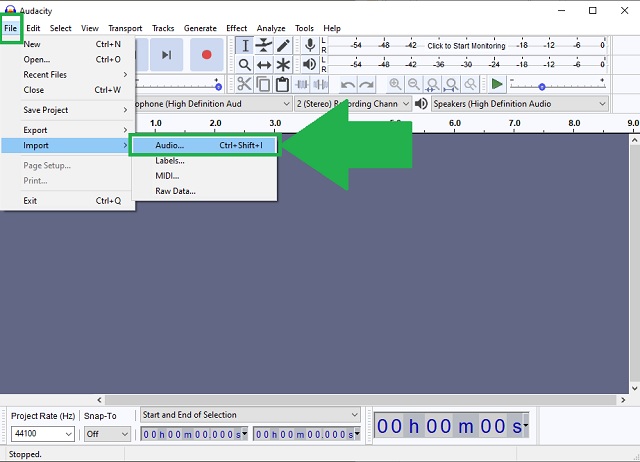
Task: Click the green Play-at-Speed button
Action: pyautogui.click(x=497, y=84)
